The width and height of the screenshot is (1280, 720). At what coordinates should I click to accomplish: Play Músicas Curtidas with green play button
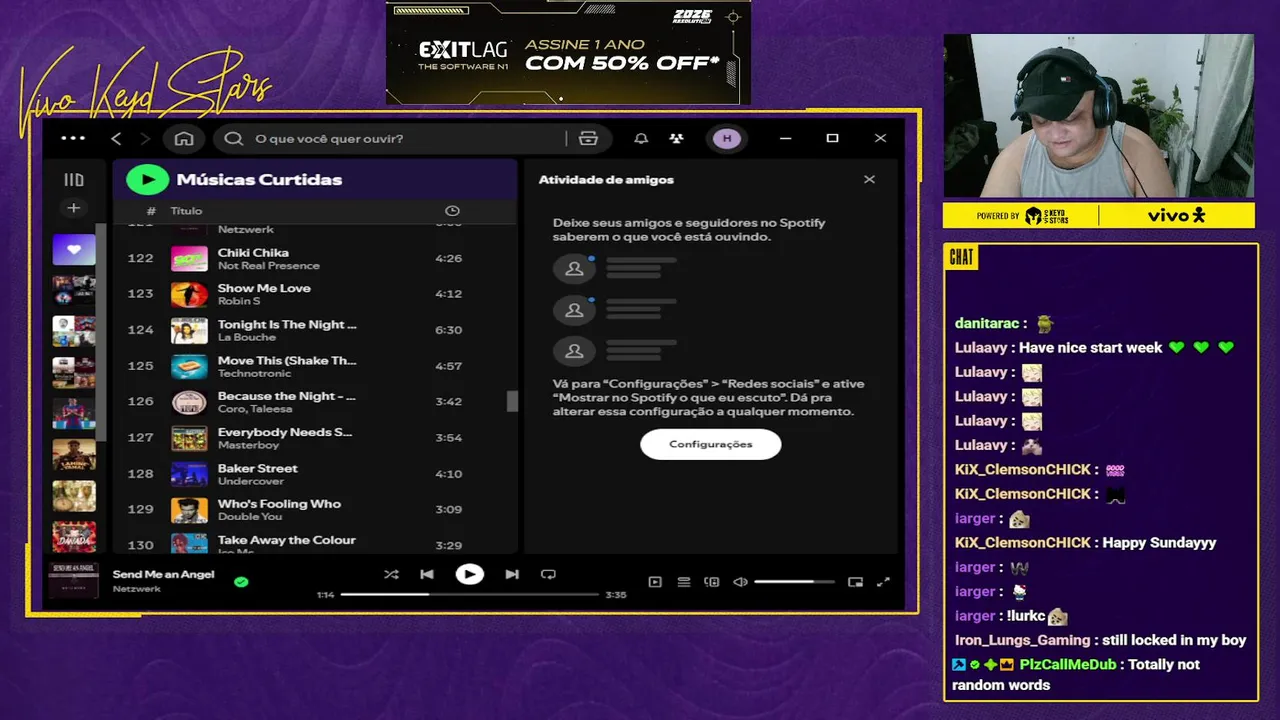[x=148, y=179]
